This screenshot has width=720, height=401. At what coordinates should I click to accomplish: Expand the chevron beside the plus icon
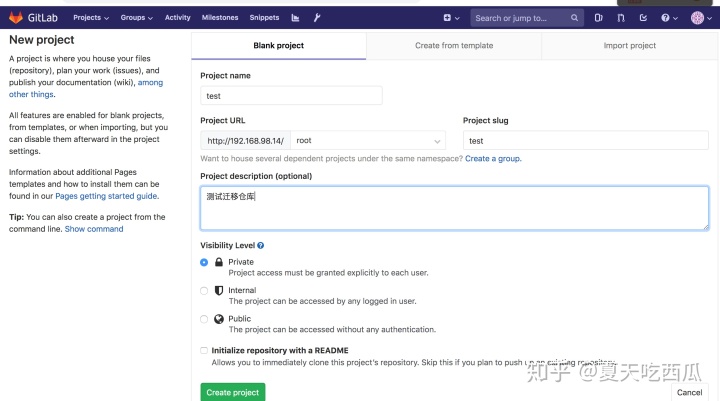click(457, 18)
